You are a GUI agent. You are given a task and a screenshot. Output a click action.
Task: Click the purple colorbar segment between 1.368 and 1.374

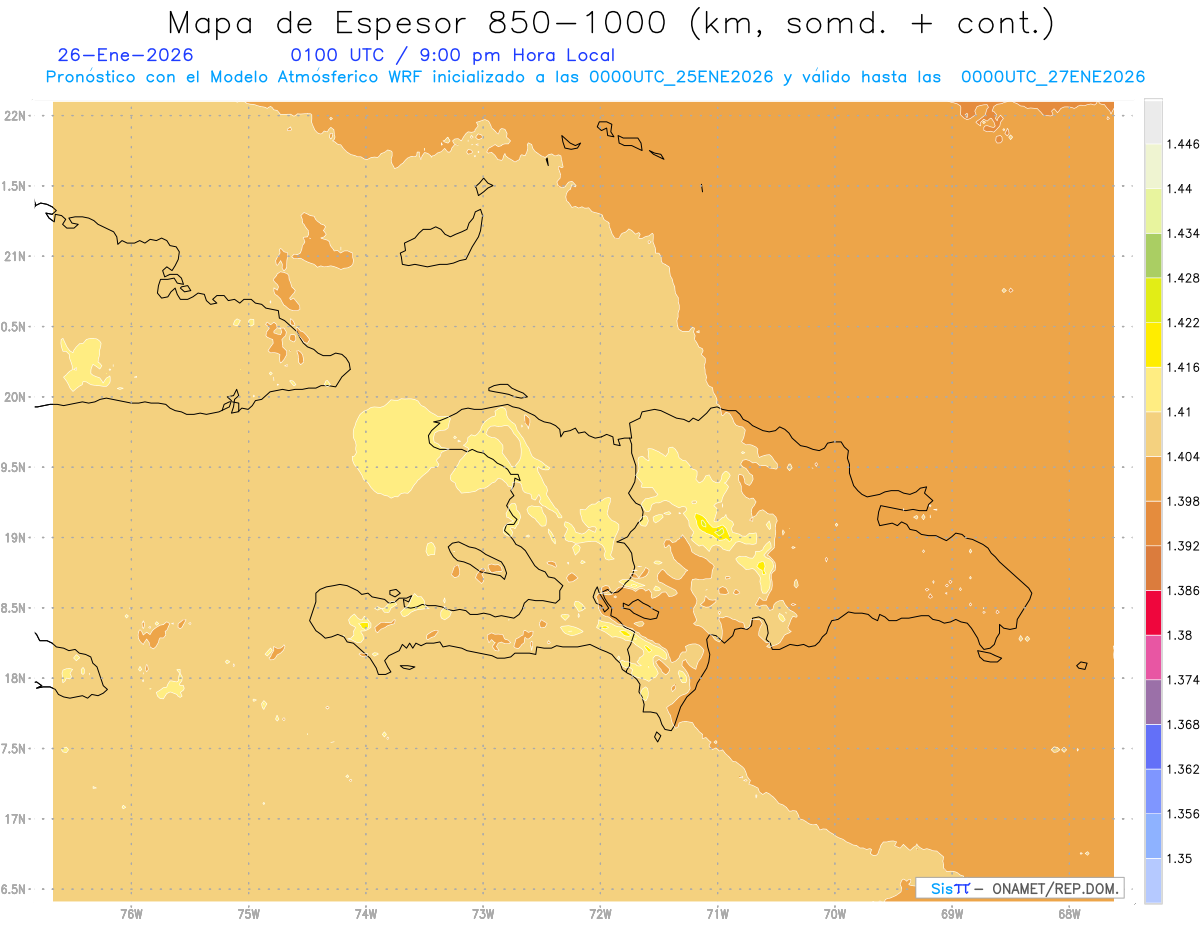click(x=1153, y=702)
